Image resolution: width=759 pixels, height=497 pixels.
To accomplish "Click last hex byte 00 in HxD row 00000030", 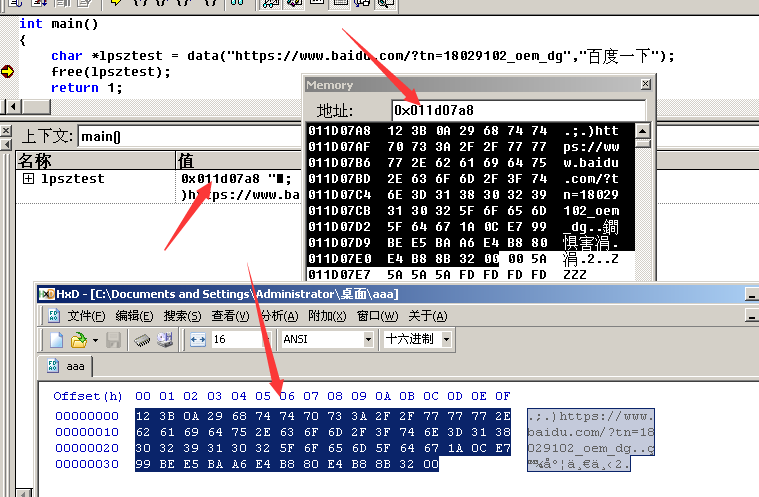I will (431, 464).
